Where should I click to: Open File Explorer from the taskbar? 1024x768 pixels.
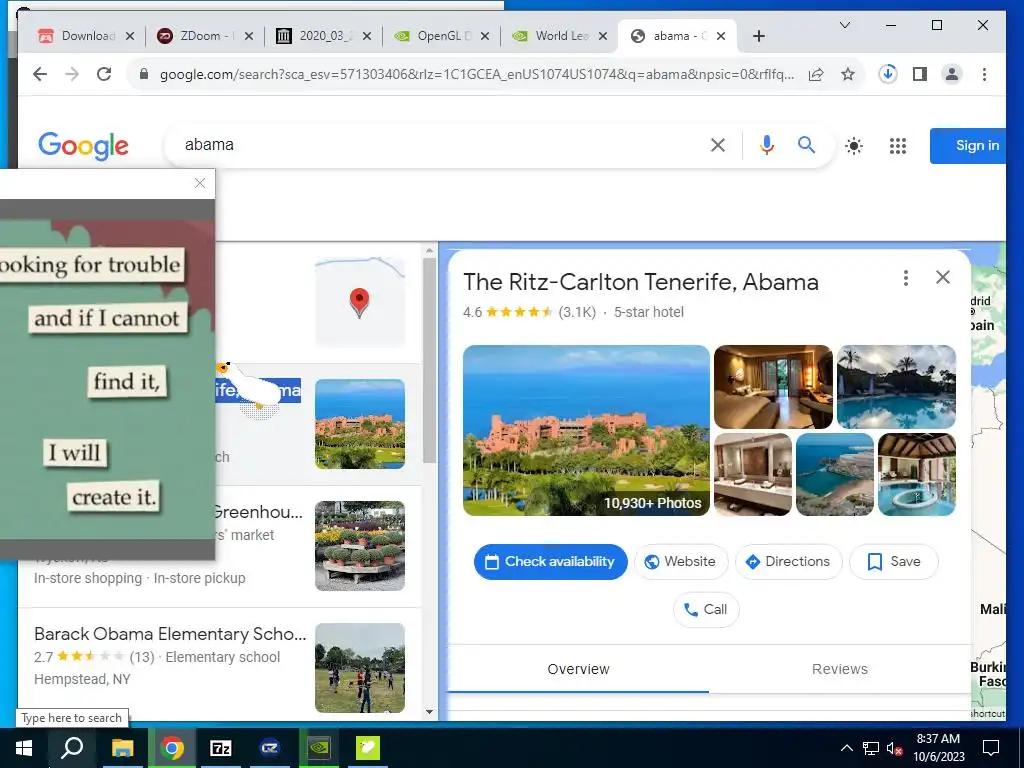click(122, 748)
